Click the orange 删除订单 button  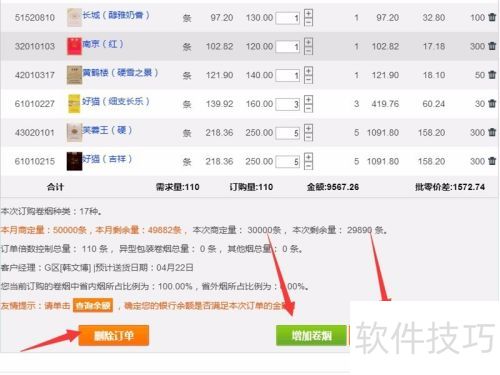114,335
